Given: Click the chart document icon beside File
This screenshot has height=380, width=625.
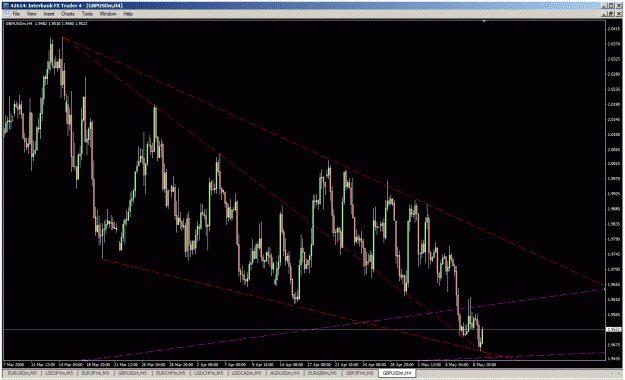Looking at the screenshot, I should (7, 14).
